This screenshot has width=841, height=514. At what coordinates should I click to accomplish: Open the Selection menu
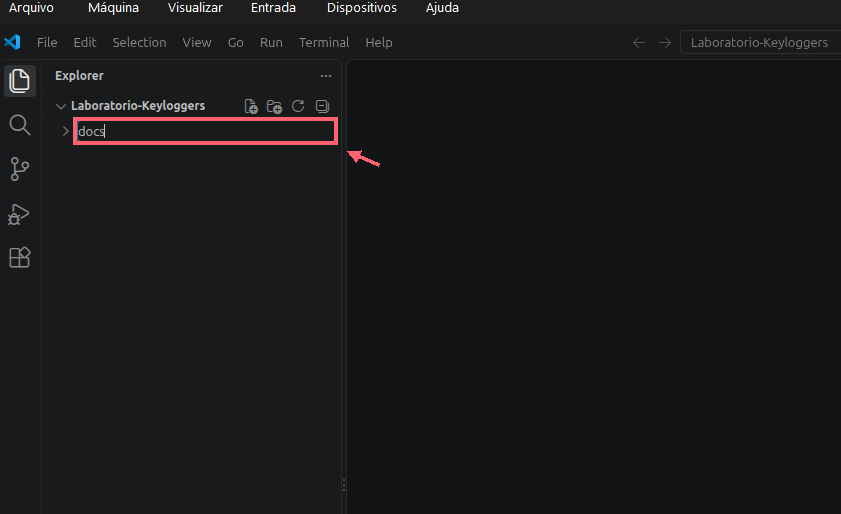[x=139, y=42]
